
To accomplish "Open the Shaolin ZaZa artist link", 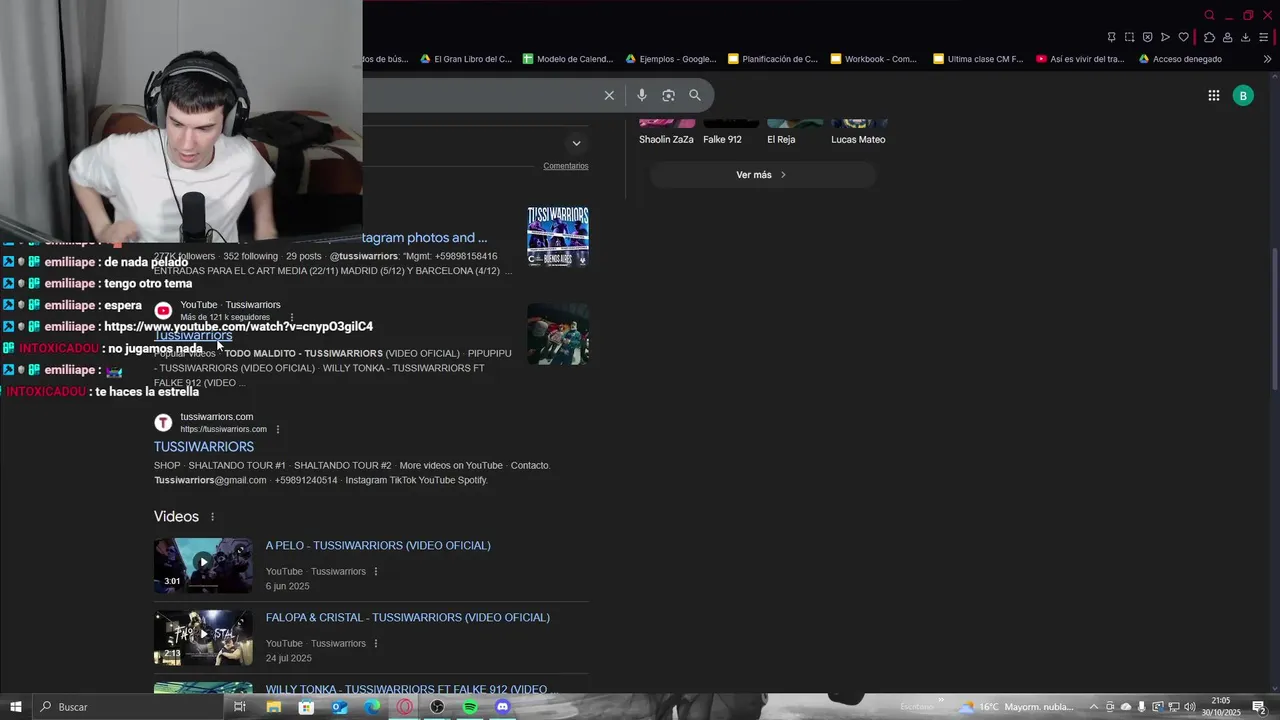I will point(666,139).
